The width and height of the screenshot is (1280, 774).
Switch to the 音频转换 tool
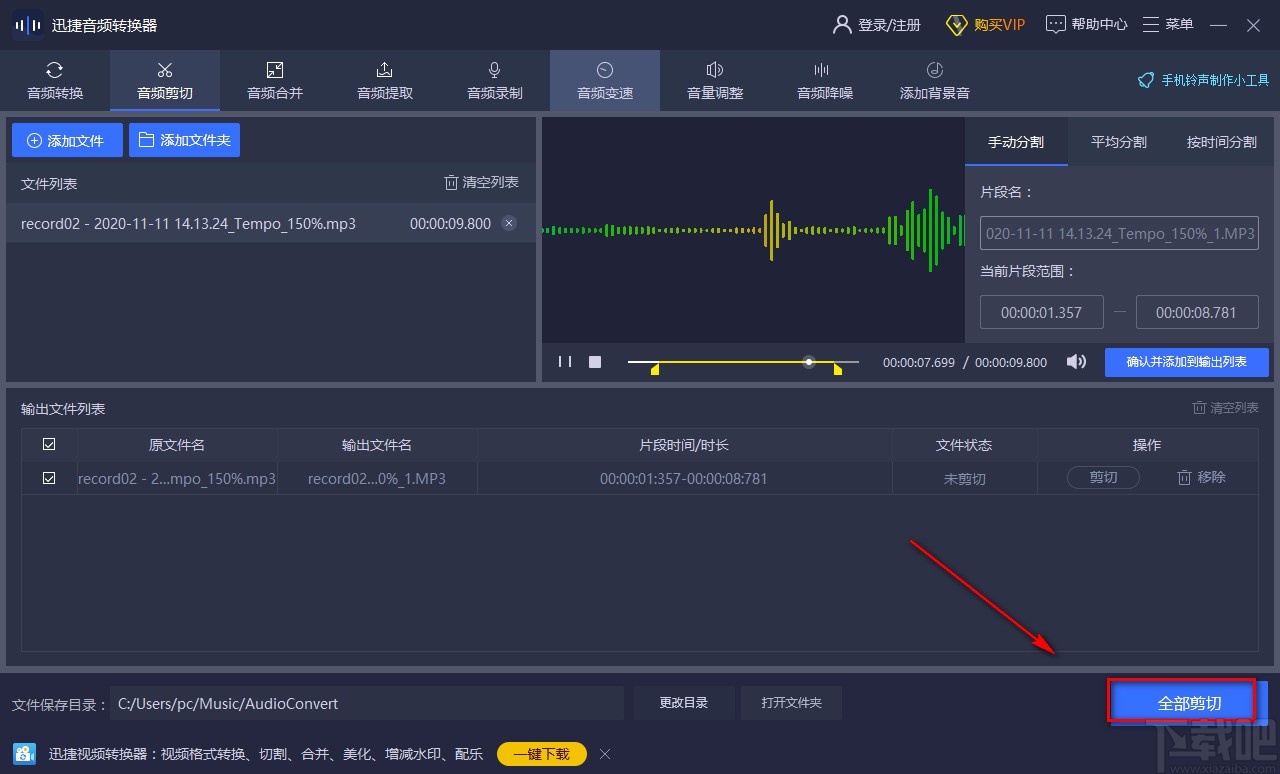pyautogui.click(x=54, y=80)
